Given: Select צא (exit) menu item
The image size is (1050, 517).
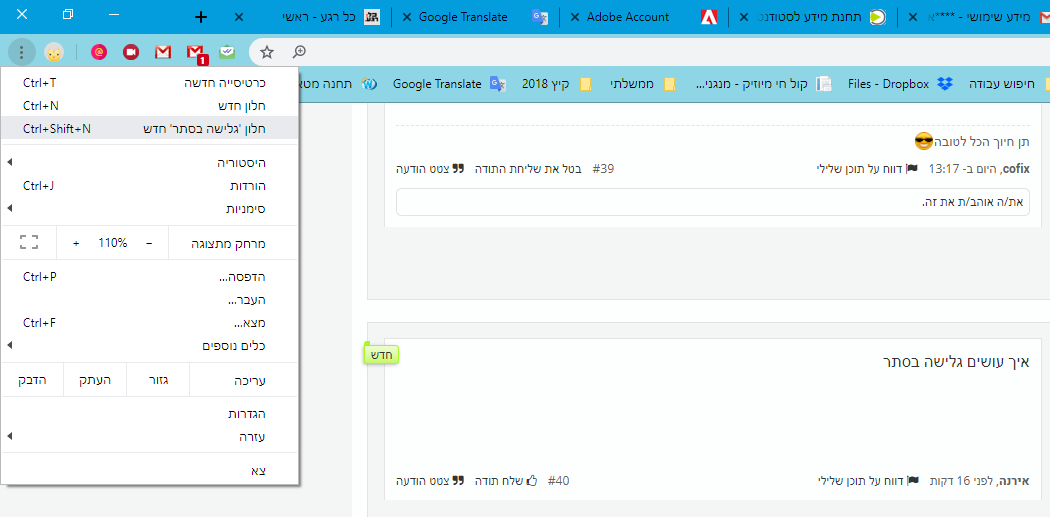Looking at the screenshot, I should [150, 471].
